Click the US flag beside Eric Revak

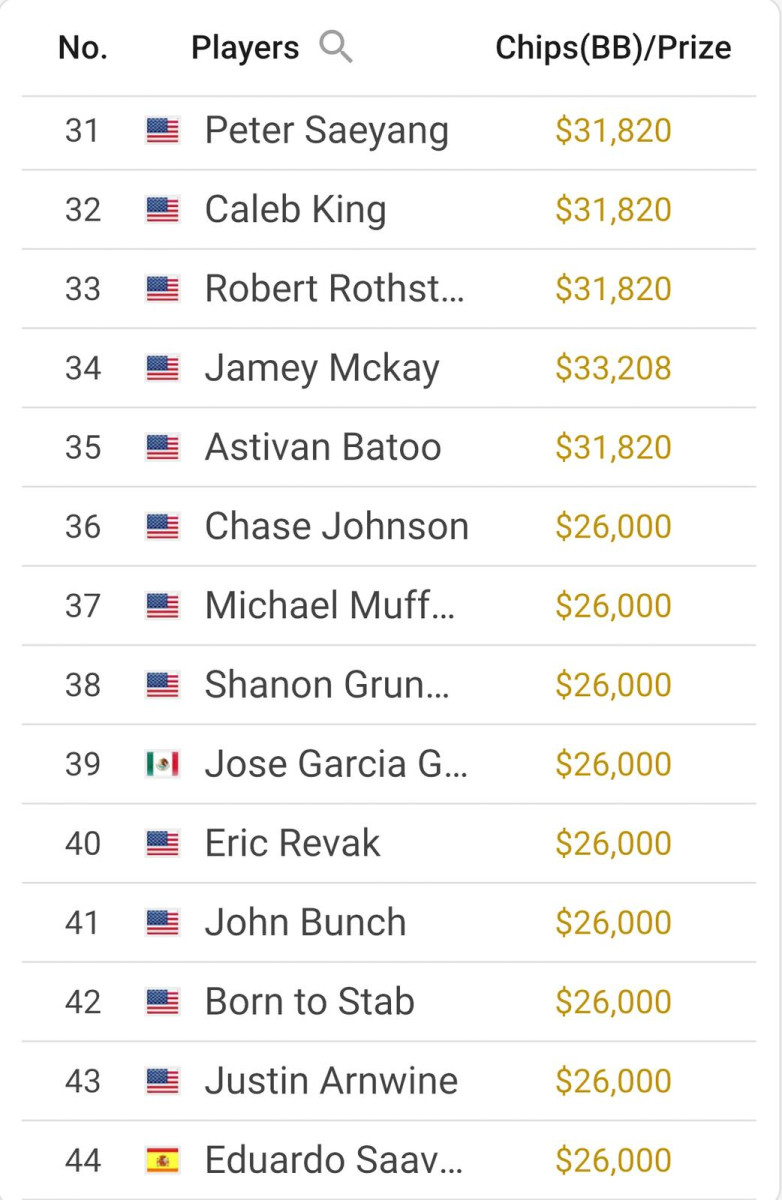tap(162, 843)
